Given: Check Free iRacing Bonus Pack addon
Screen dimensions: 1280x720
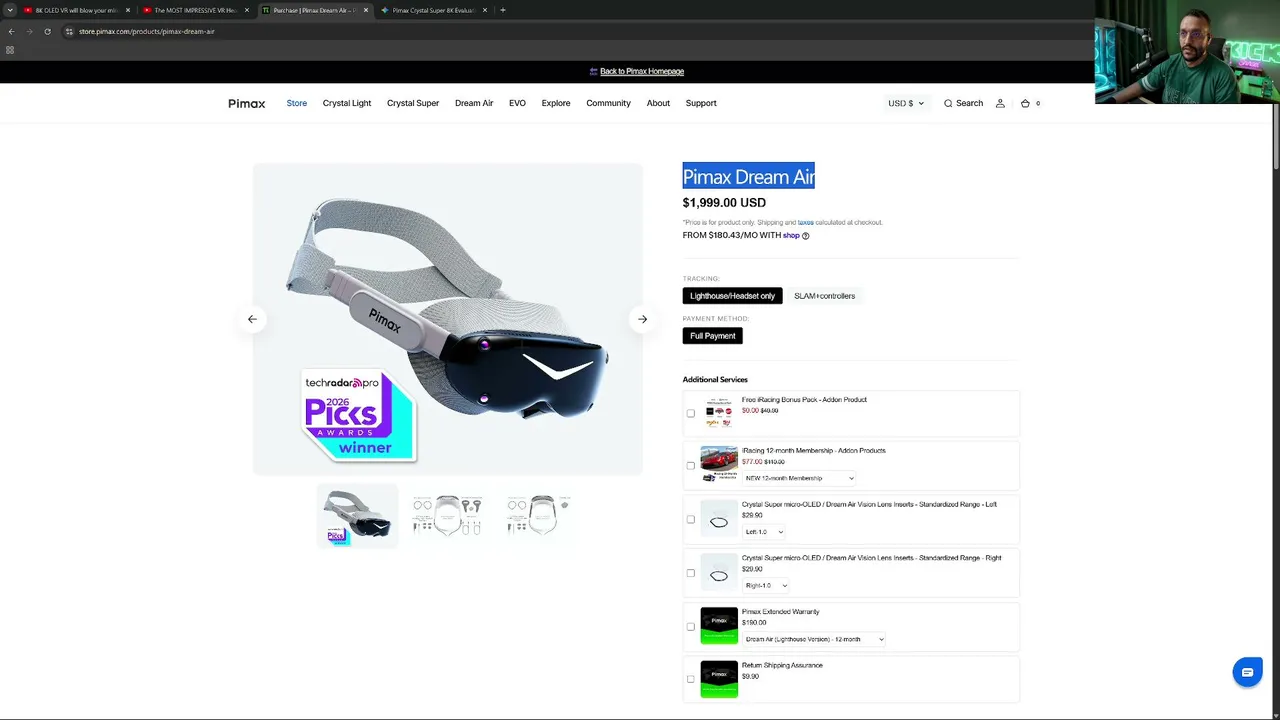Looking at the screenshot, I should coord(690,413).
